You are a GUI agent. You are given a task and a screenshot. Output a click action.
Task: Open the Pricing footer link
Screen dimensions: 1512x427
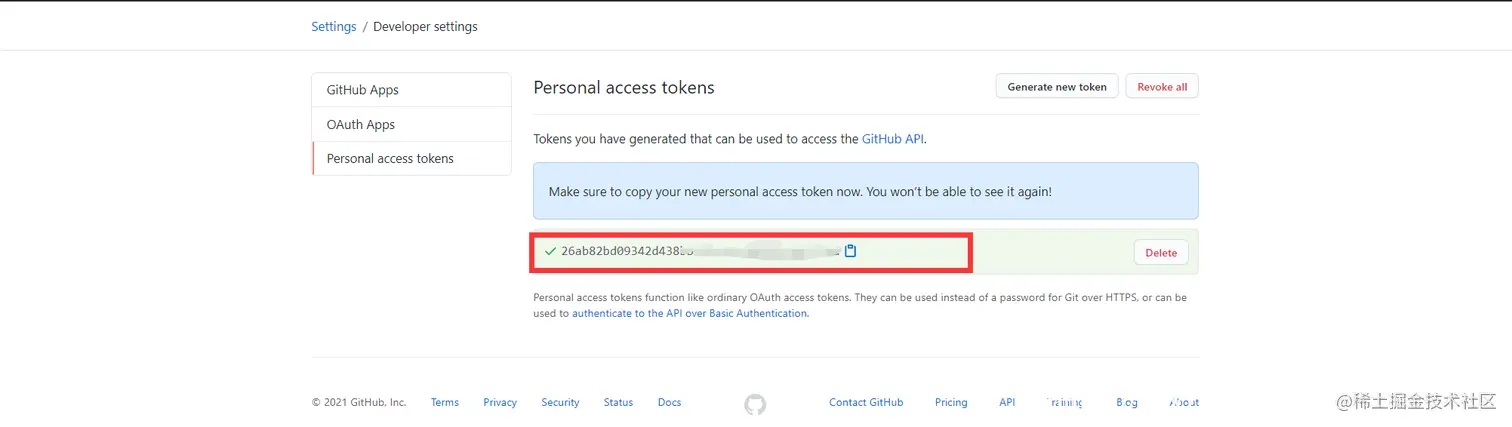(951, 403)
